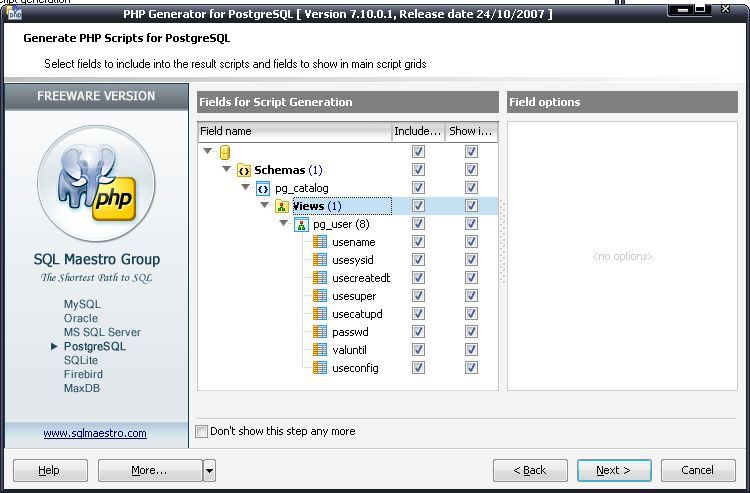Click the Views folder icon
This screenshot has height=493, width=750.
tap(282, 206)
